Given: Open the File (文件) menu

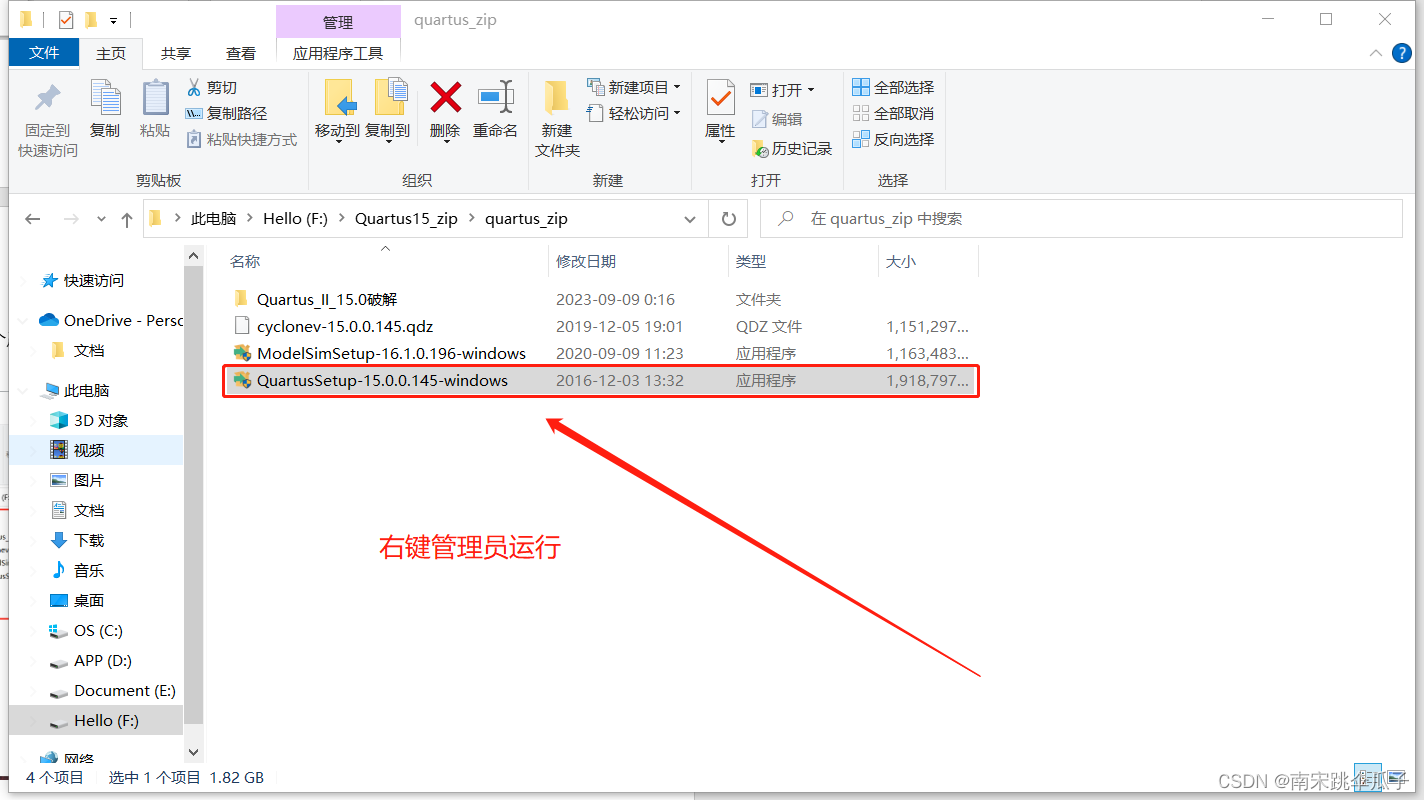Looking at the screenshot, I should click(44, 53).
